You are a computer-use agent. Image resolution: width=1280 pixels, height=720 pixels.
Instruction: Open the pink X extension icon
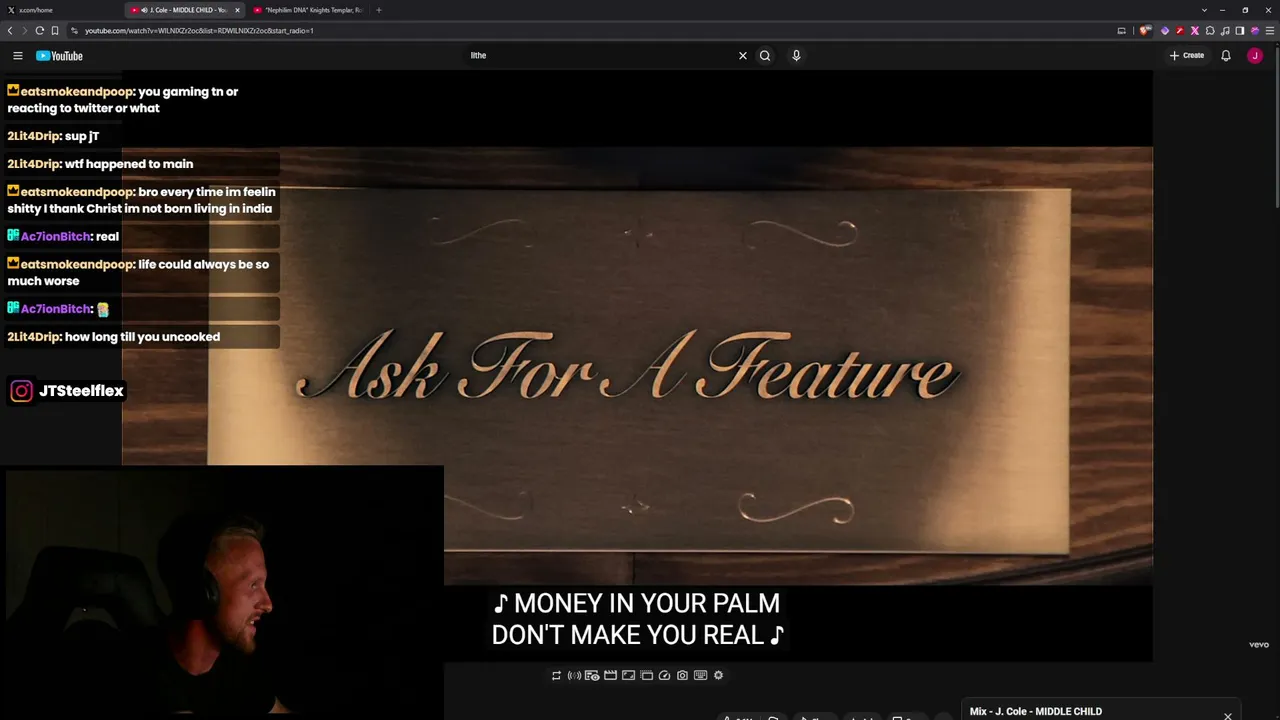(1194, 31)
